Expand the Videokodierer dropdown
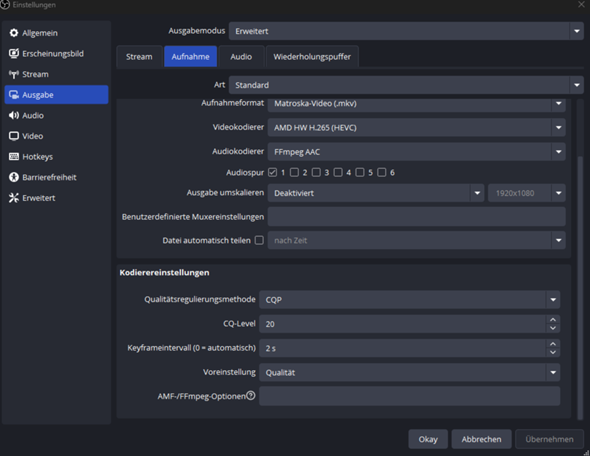Screen dimensions: 590x456 pyautogui.click(x=417, y=128)
